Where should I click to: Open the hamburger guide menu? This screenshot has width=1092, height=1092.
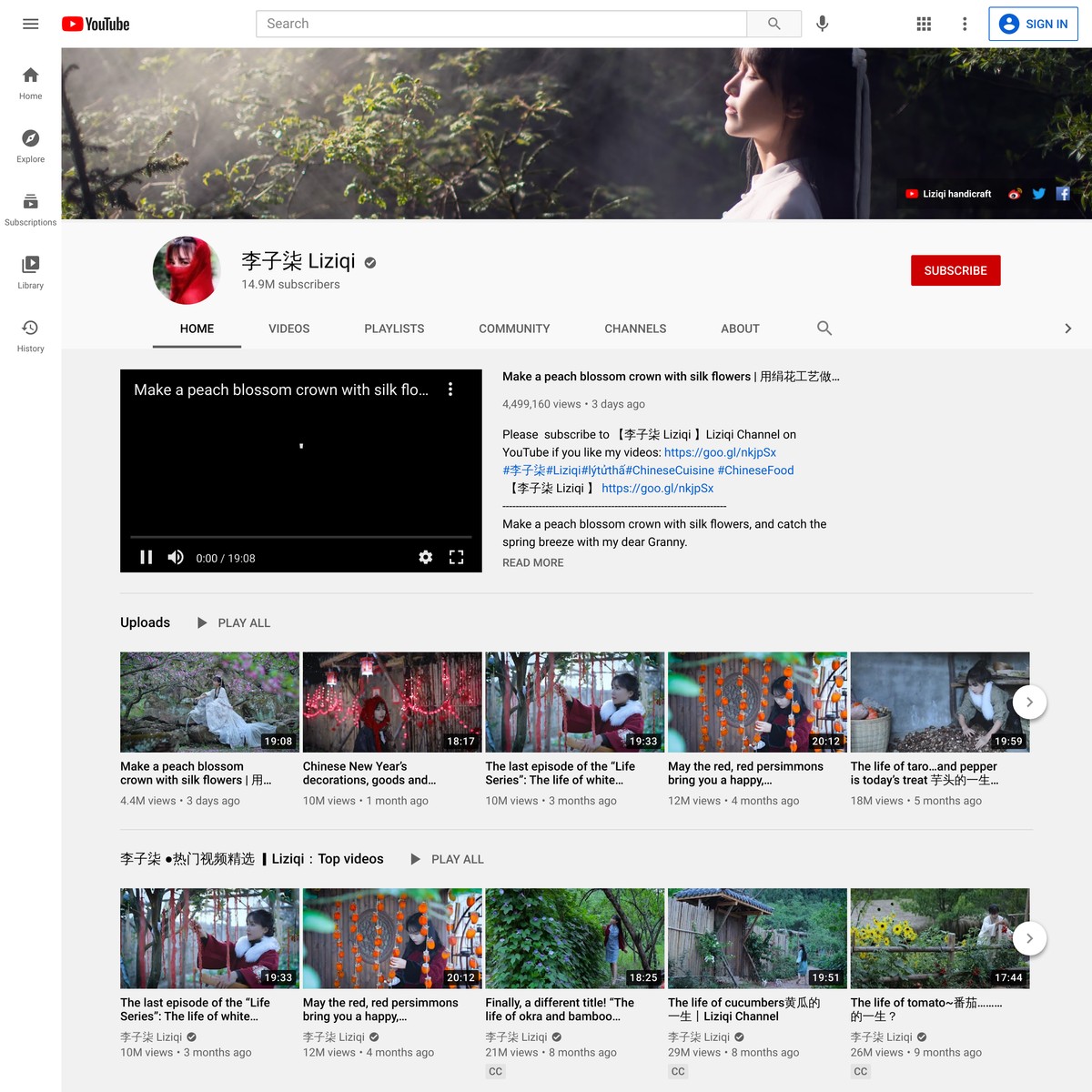point(30,24)
